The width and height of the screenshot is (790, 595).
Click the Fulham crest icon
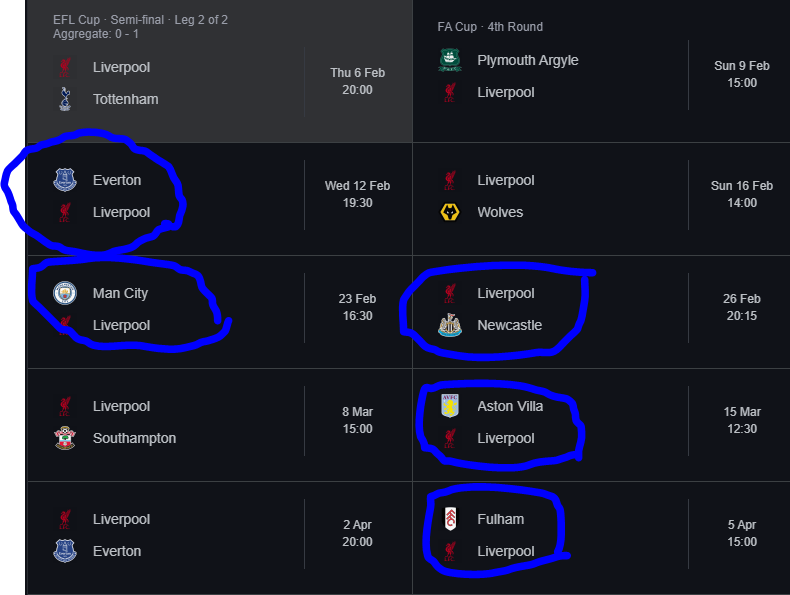[x=450, y=519]
